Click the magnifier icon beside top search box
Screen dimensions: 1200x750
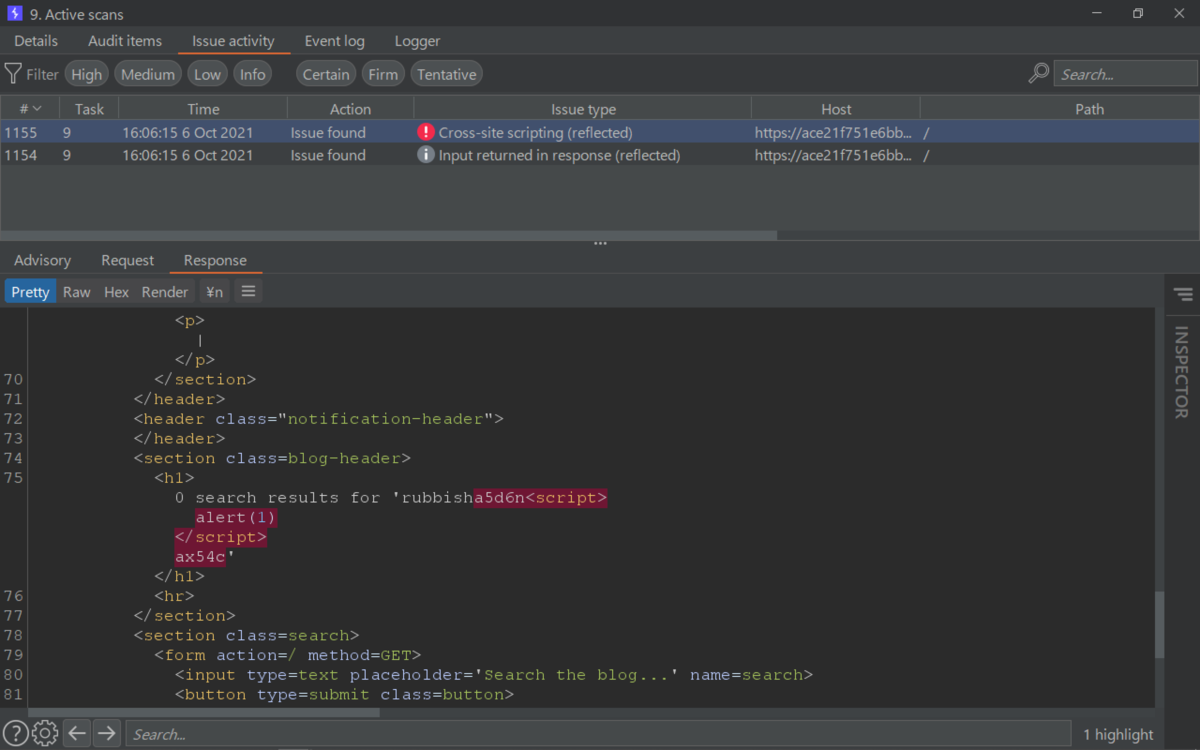(1039, 73)
